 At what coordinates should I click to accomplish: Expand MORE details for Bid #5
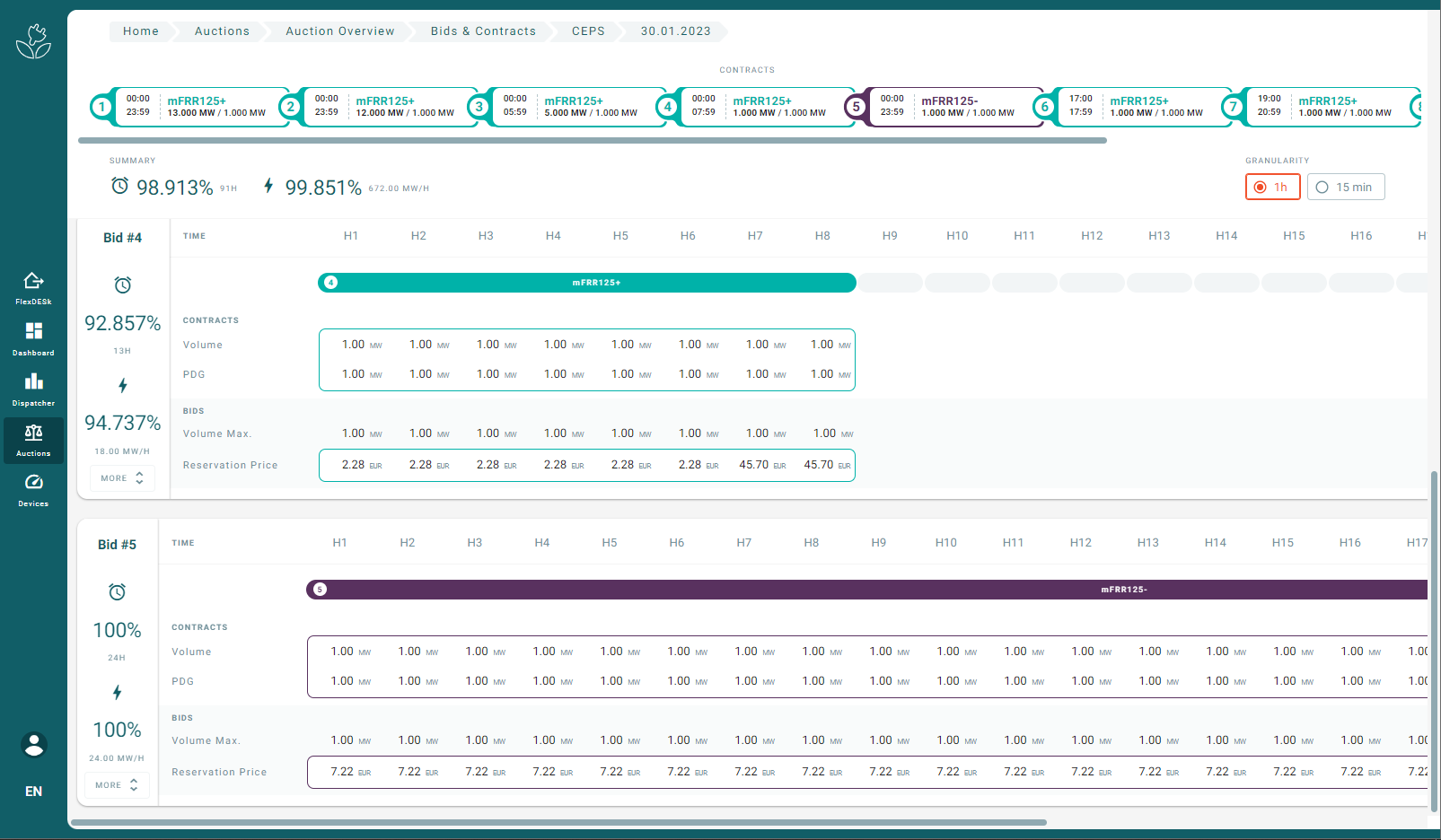click(117, 785)
